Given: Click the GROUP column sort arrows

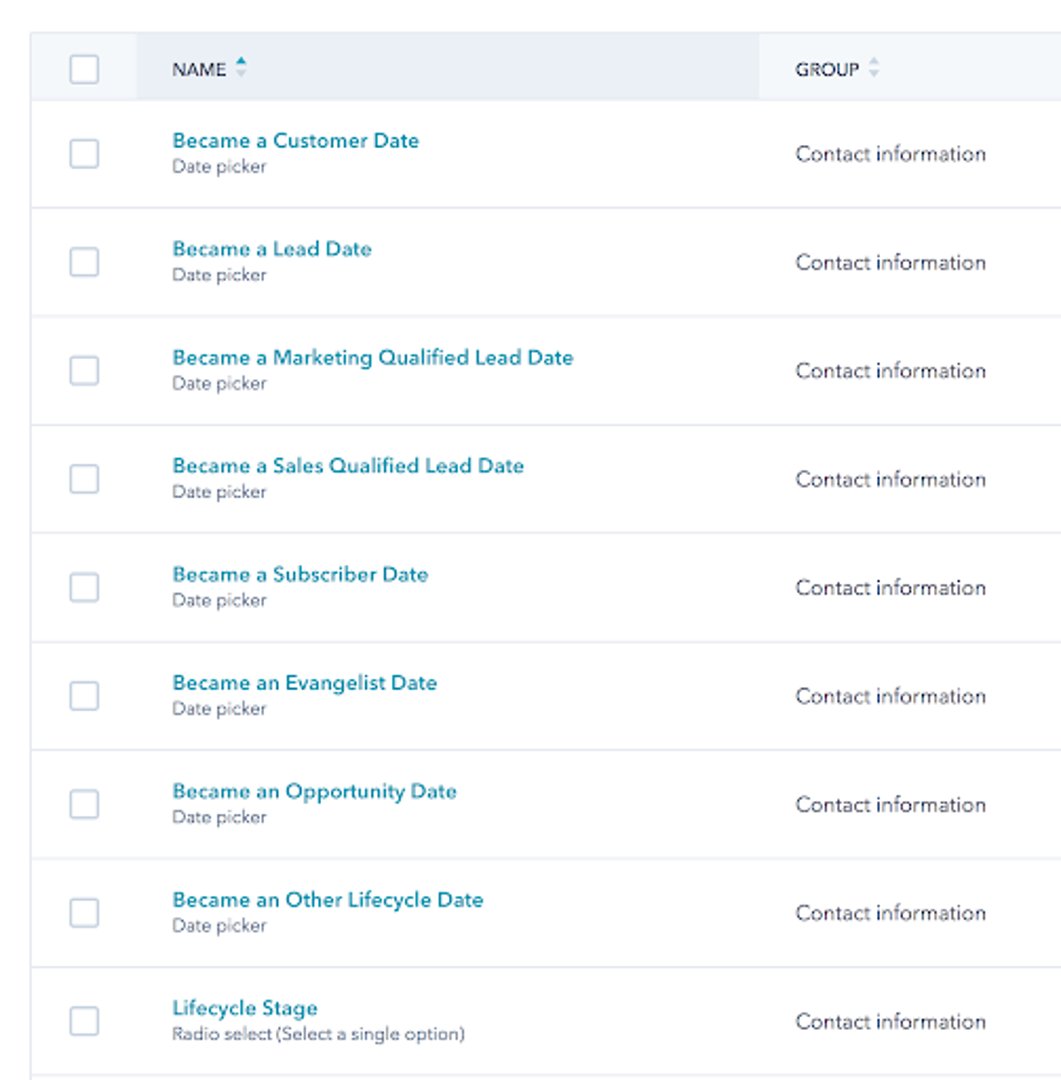Looking at the screenshot, I should coord(875,69).
